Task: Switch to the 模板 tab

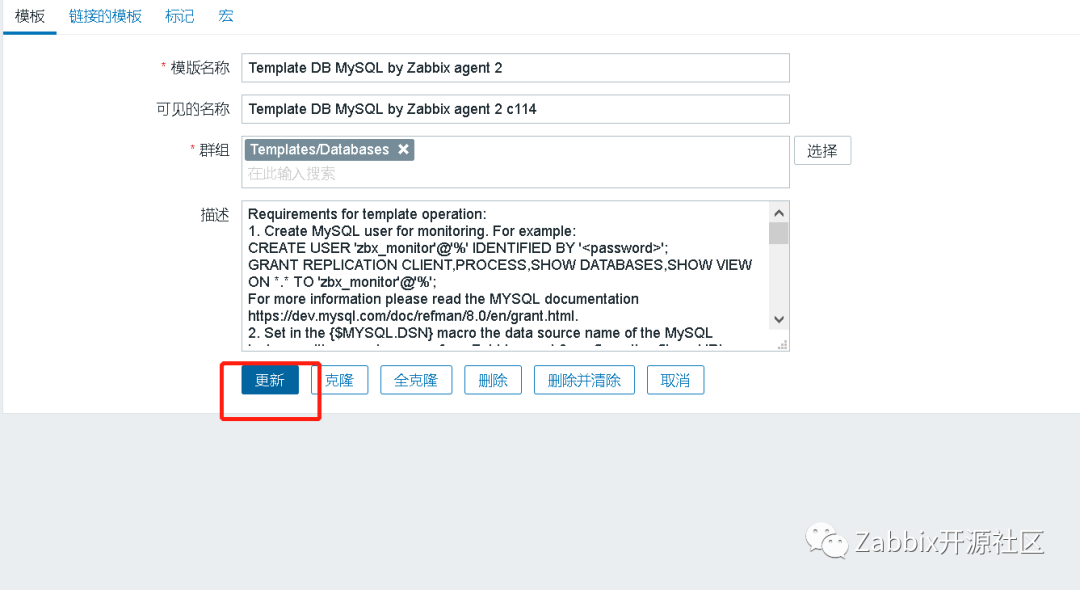Action: point(30,16)
